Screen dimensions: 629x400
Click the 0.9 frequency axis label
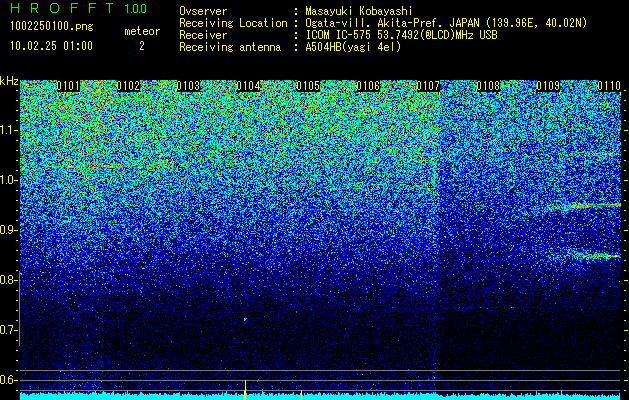(x=9, y=230)
